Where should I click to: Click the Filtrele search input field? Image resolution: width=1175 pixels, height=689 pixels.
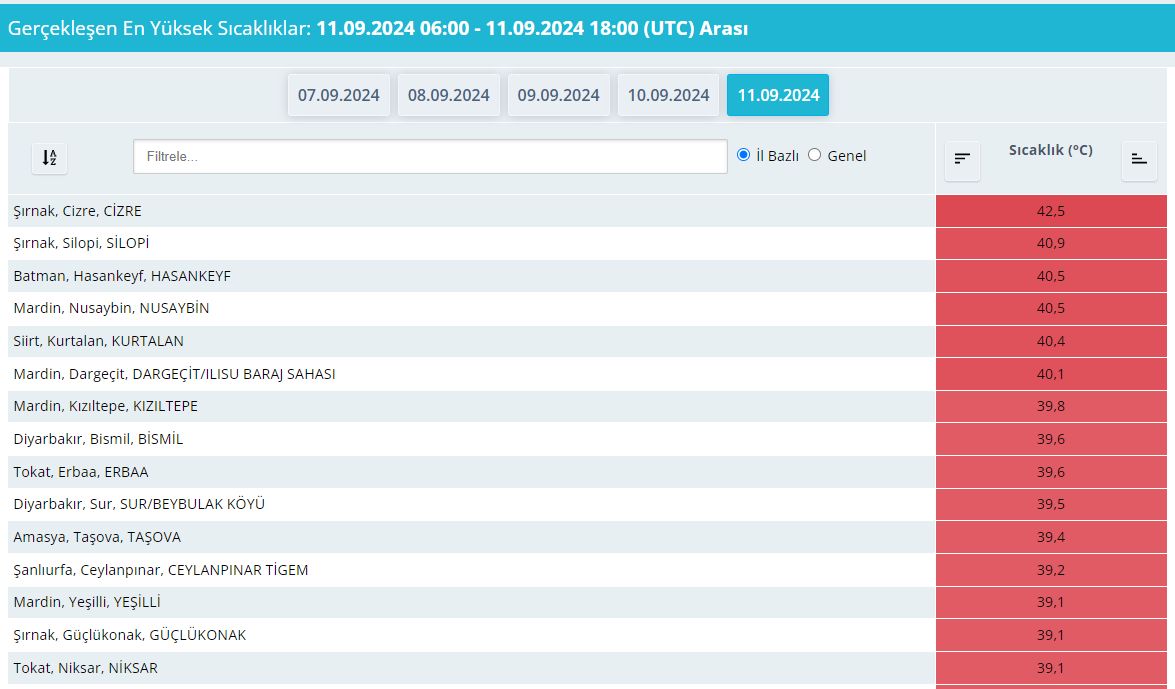(430, 156)
